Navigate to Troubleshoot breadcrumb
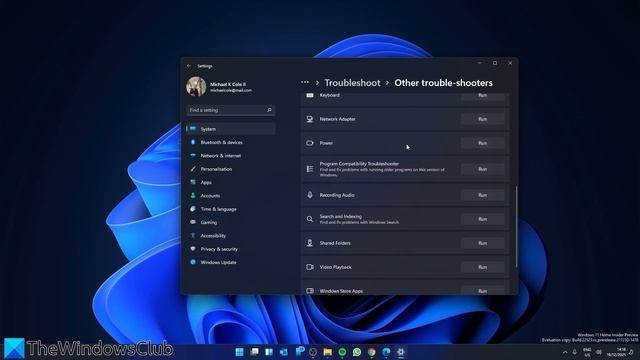 [352, 83]
